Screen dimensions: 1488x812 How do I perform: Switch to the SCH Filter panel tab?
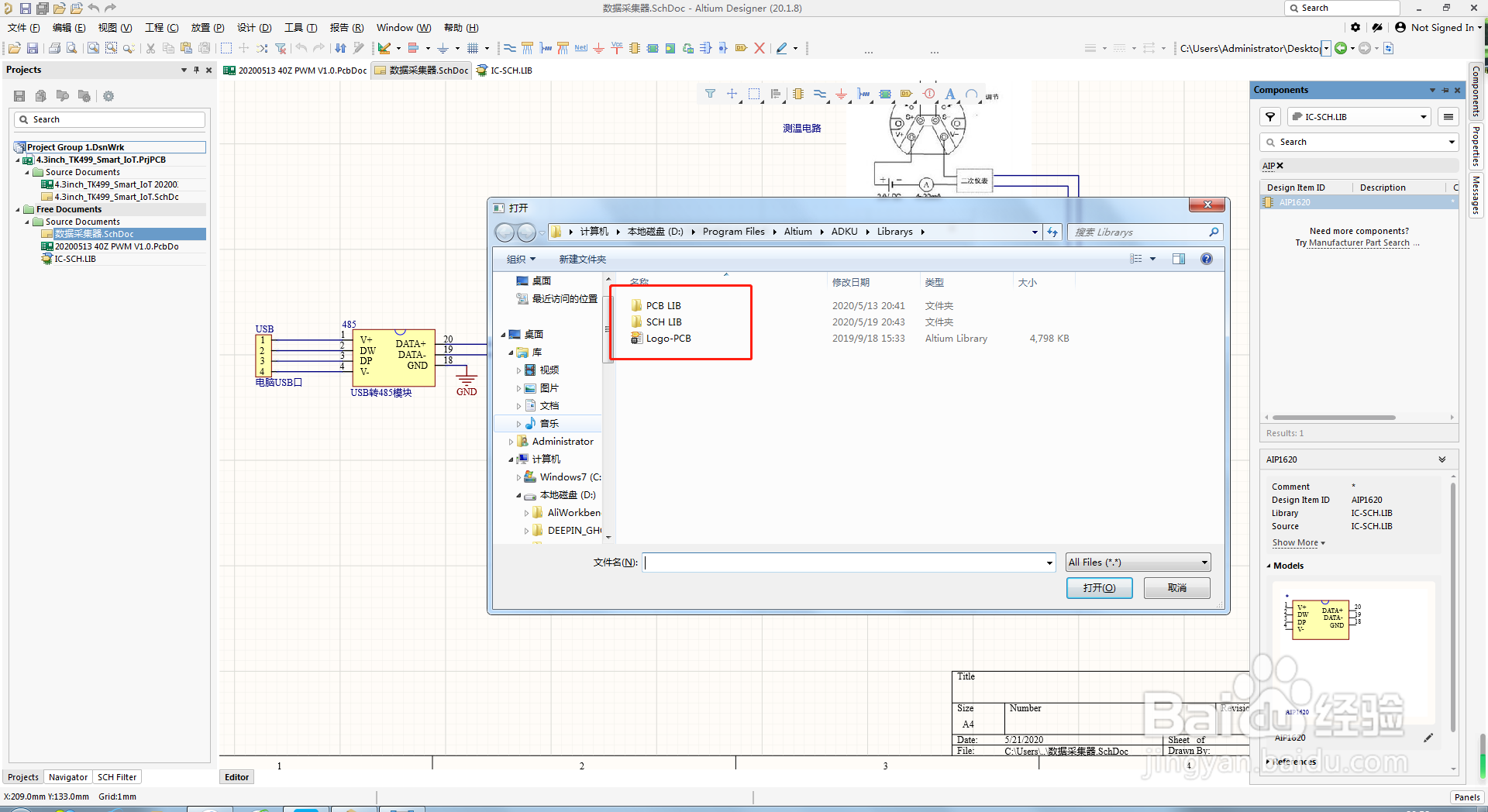pyautogui.click(x=117, y=777)
